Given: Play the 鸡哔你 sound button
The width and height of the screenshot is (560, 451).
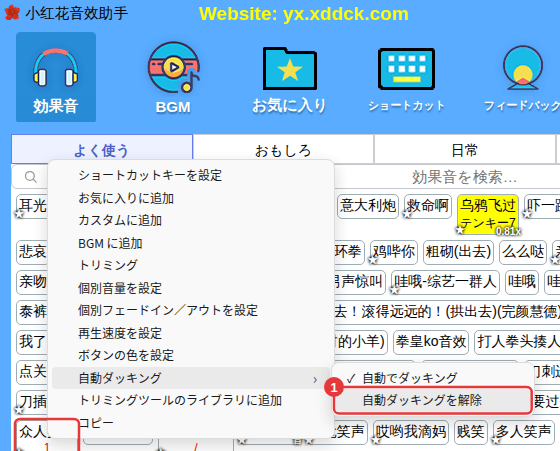Looking at the screenshot, I should [394, 252].
